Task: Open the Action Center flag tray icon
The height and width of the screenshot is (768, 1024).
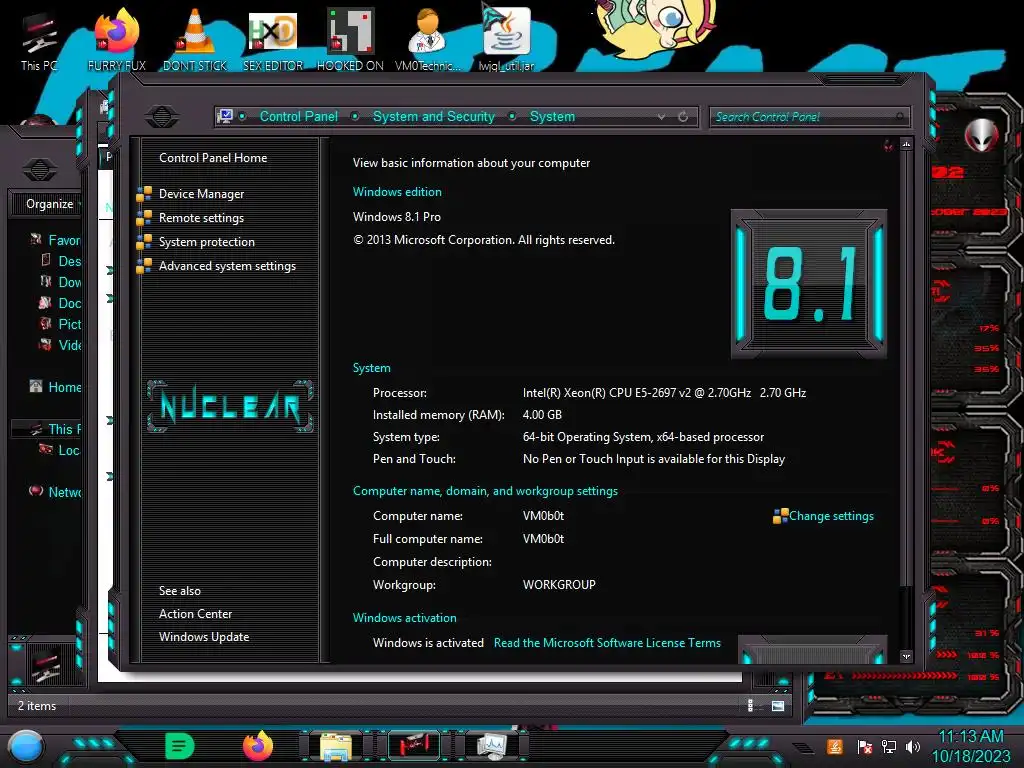Action: click(x=864, y=746)
